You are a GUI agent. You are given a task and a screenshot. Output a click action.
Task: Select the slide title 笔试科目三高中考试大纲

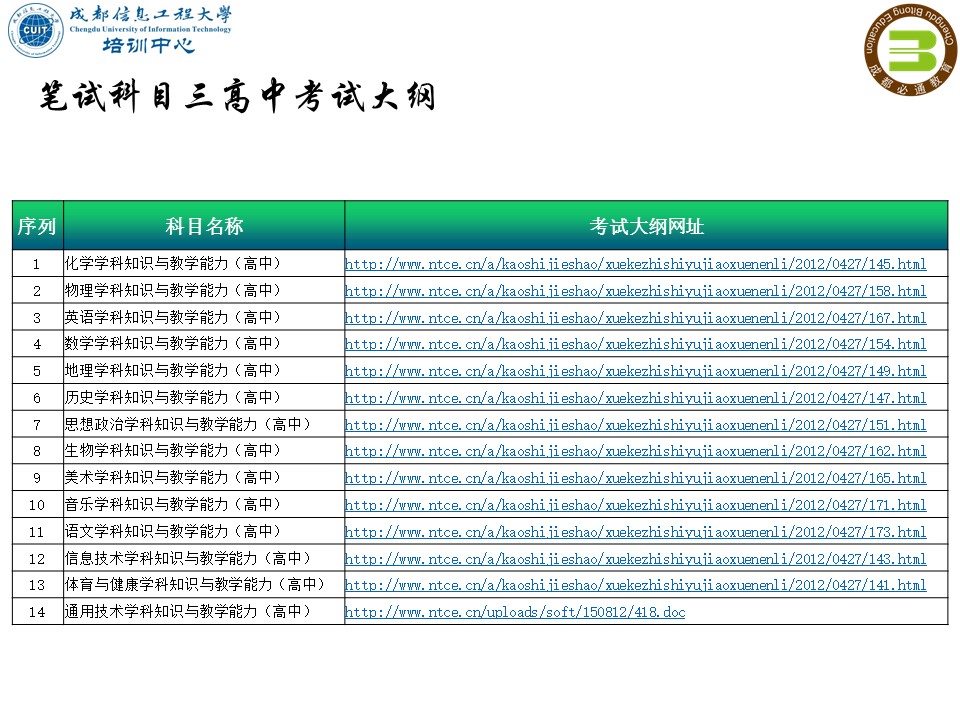[237, 97]
